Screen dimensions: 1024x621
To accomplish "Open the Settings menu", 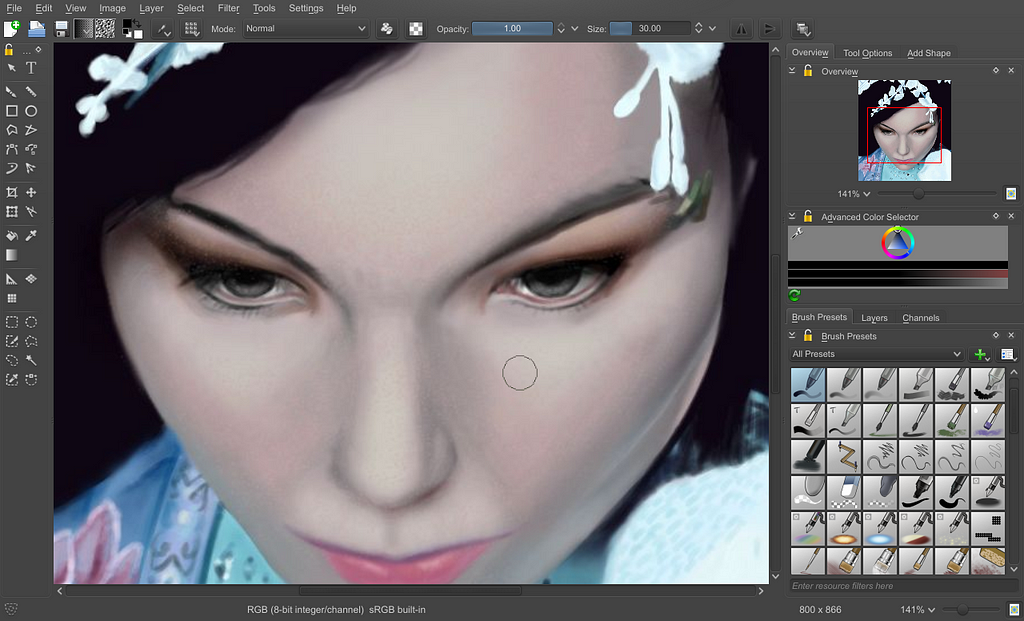I will [x=306, y=8].
